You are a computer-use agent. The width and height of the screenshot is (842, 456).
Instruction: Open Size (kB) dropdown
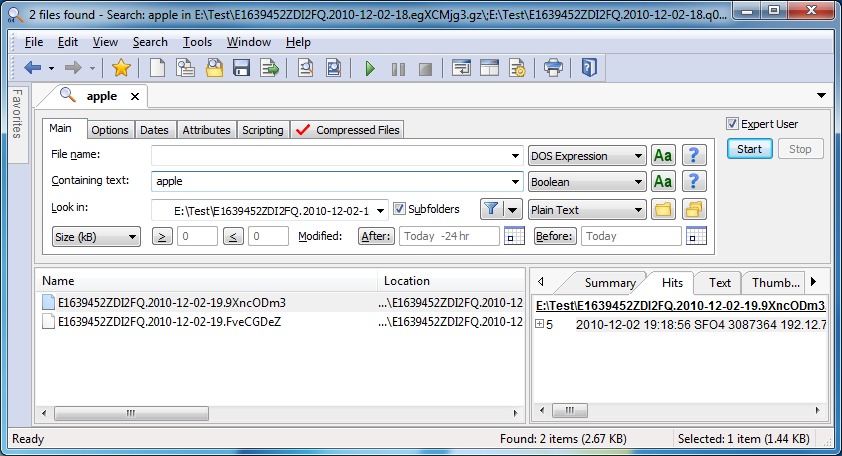[96, 237]
